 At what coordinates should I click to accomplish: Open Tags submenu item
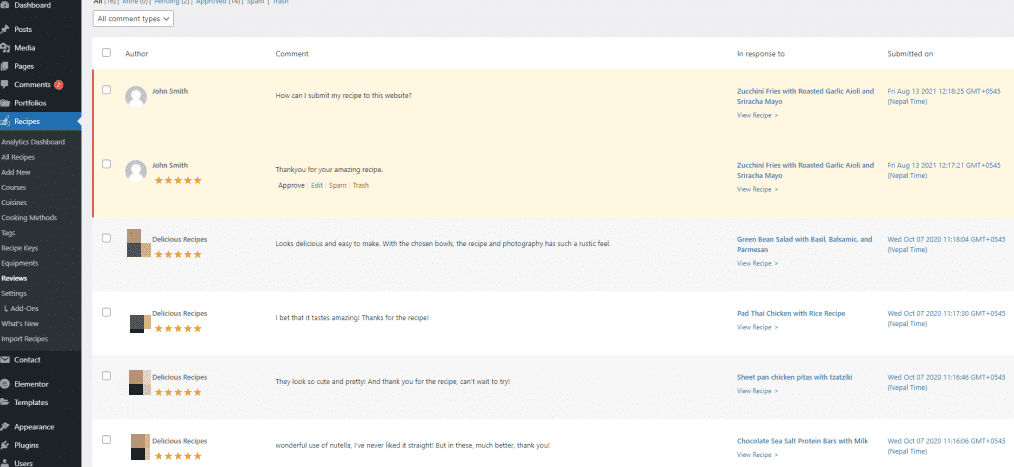8,233
